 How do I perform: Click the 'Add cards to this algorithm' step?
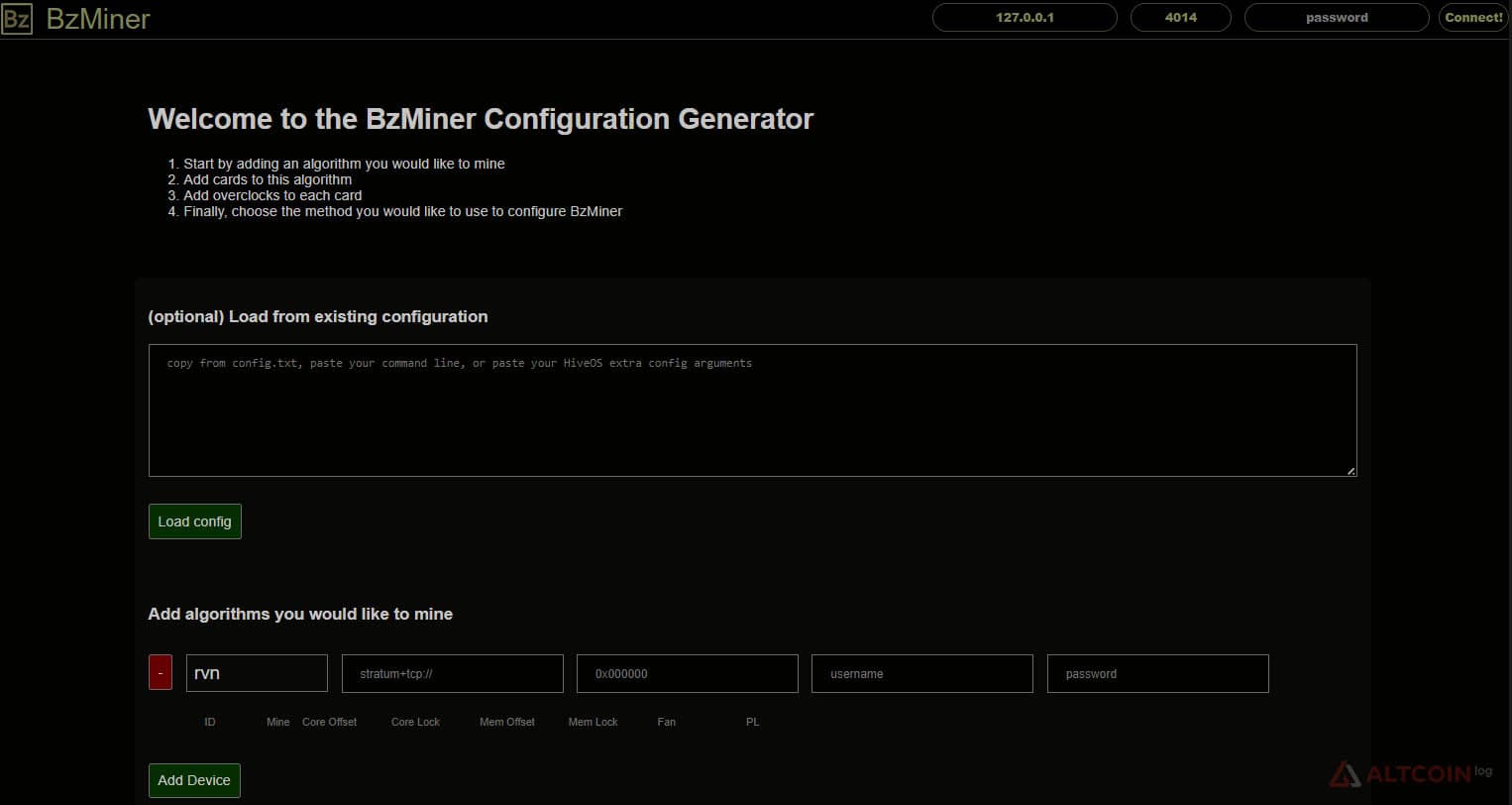coord(268,179)
